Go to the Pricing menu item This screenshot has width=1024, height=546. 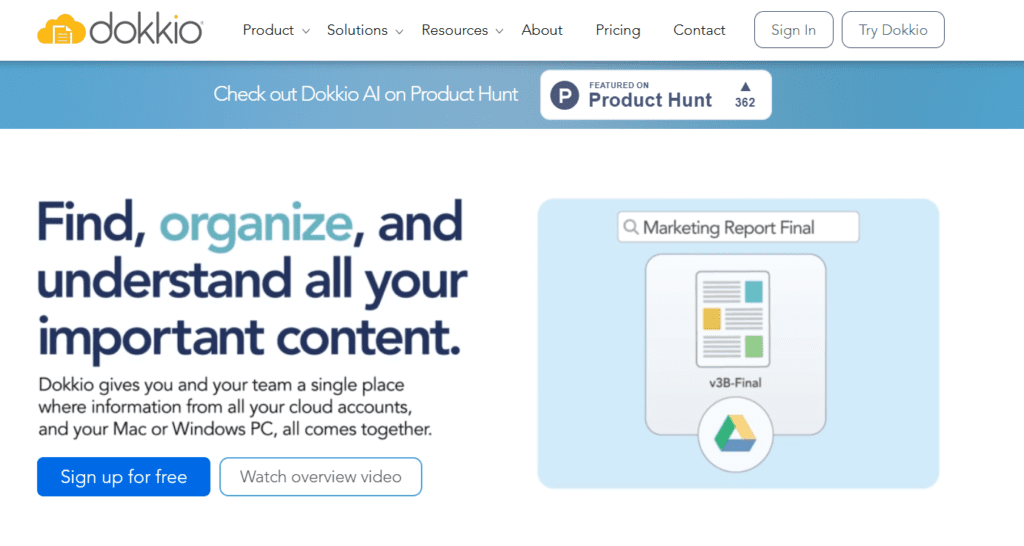tap(618, 30)
